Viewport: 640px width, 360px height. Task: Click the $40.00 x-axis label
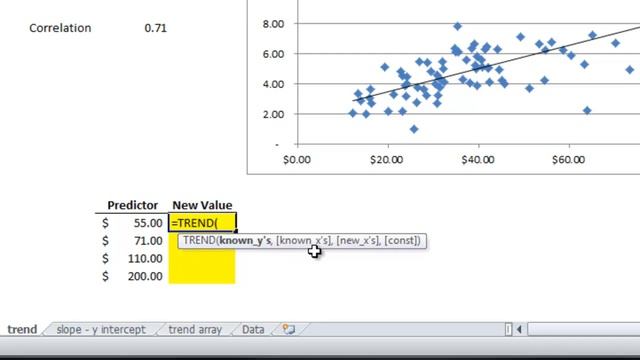[478, 160]
